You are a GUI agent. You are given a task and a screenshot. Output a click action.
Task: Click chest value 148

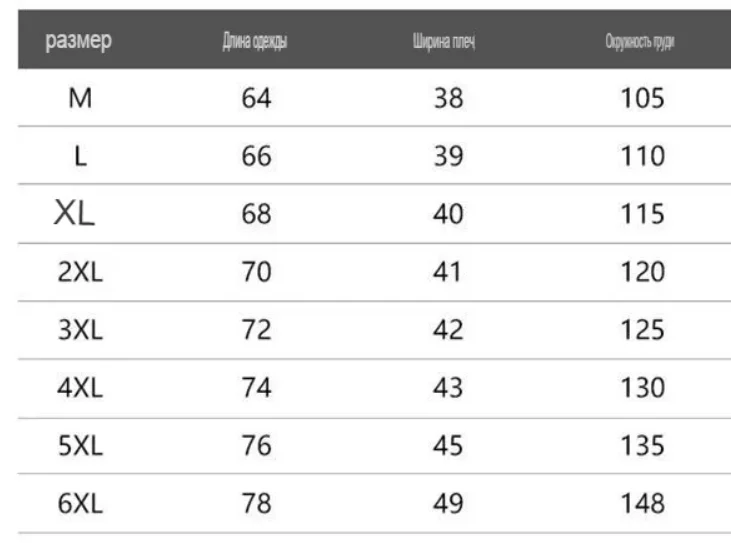[x=642, y=504]
